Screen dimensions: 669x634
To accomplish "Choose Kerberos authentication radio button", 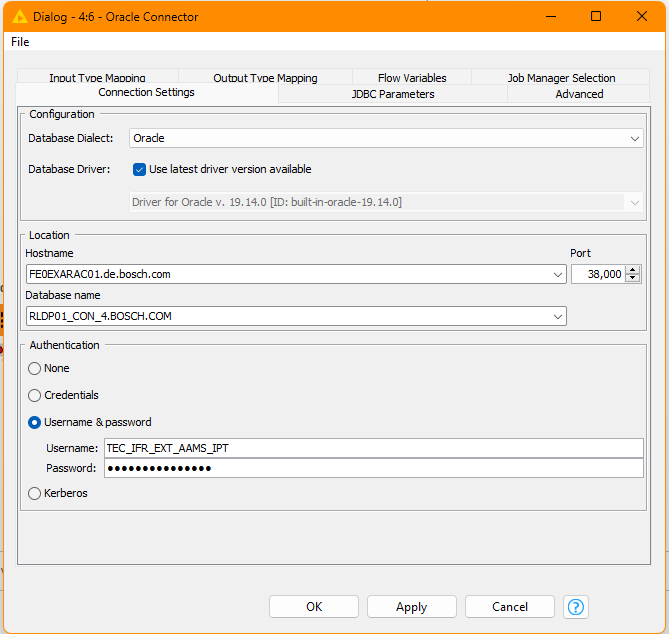I will coord(35,493).
